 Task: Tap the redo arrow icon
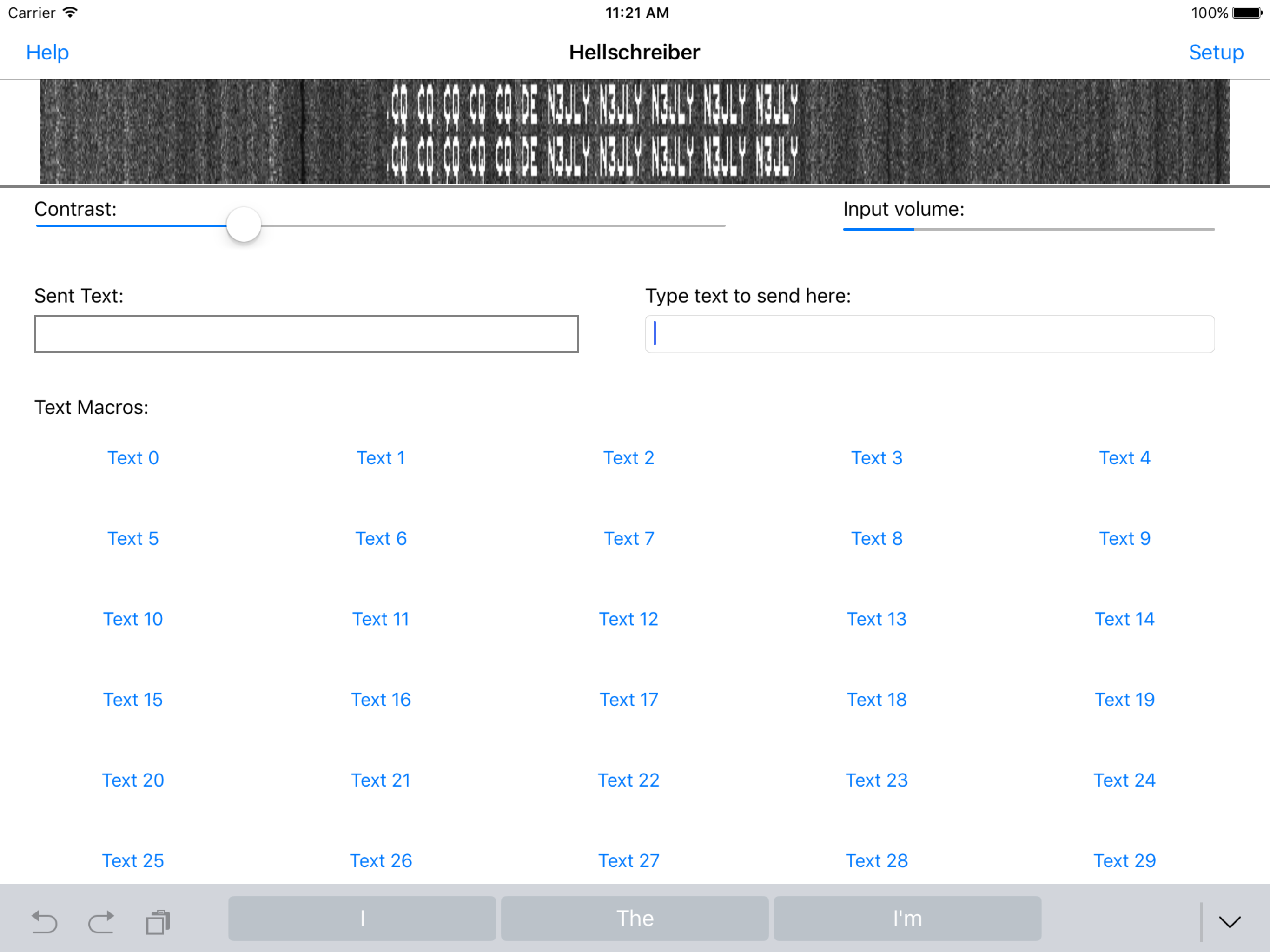(x=101, y=922)
